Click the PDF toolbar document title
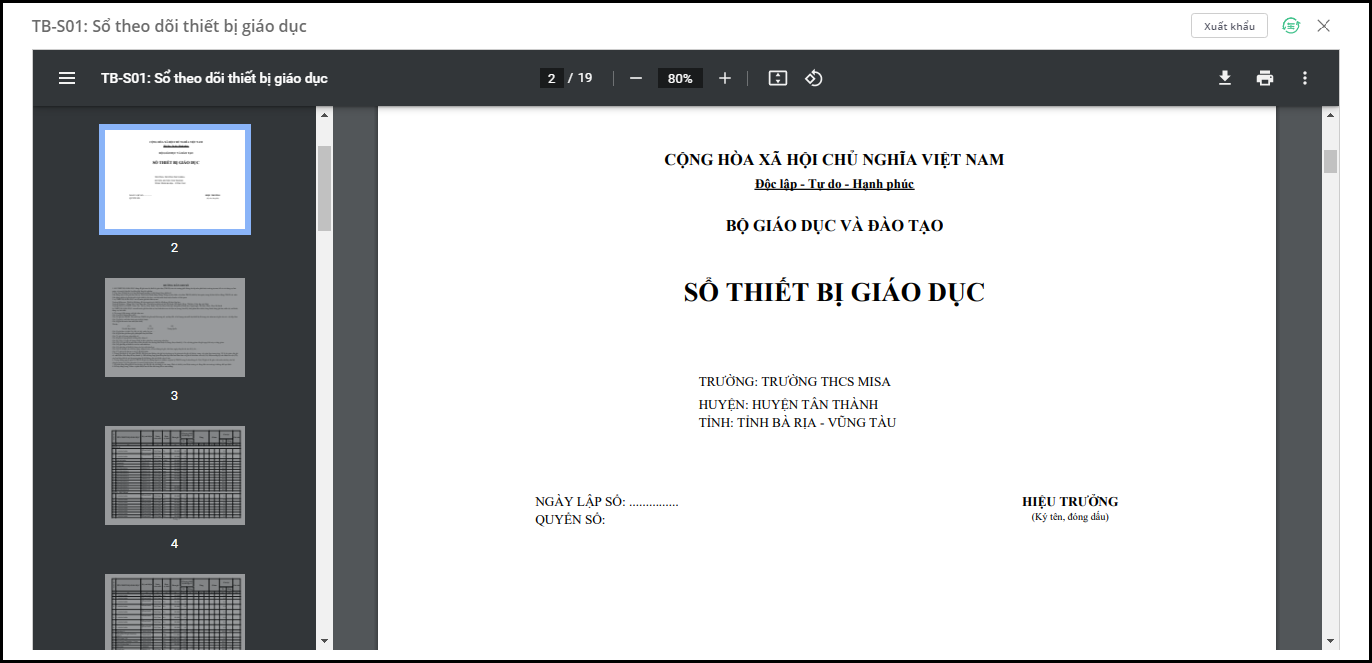The width and height of the screenshot is (1372, 663). (214, 78)
